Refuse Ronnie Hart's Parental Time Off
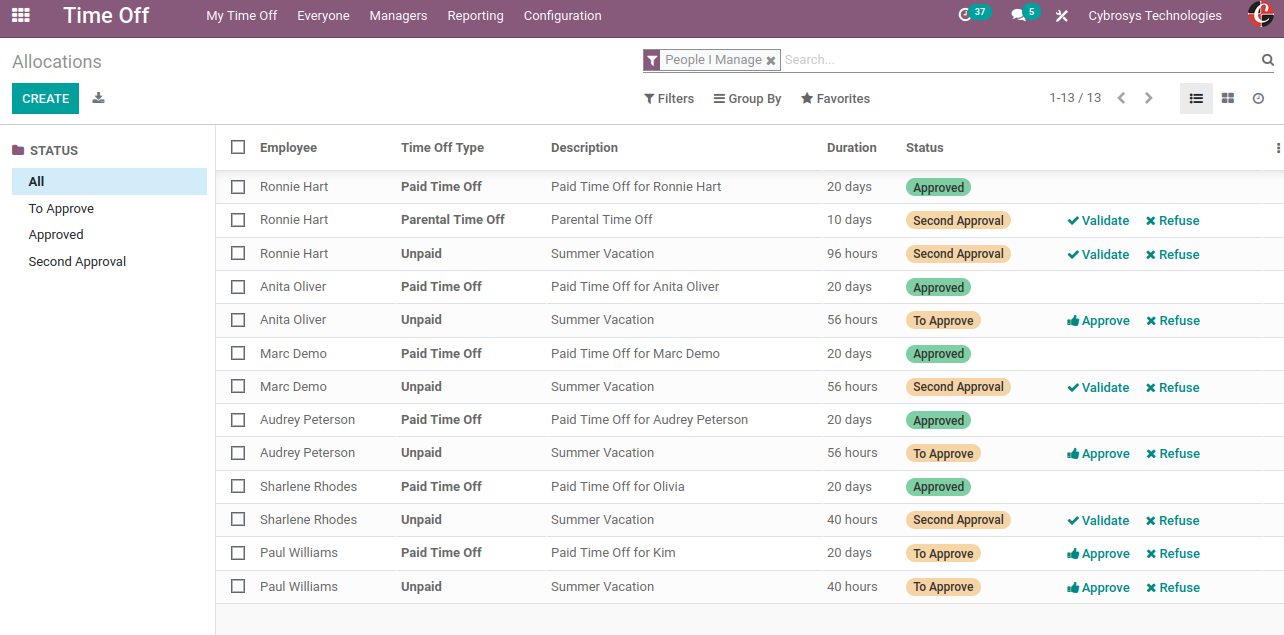This screenshot has width=1284, height=635. [x=1172, y=221]
